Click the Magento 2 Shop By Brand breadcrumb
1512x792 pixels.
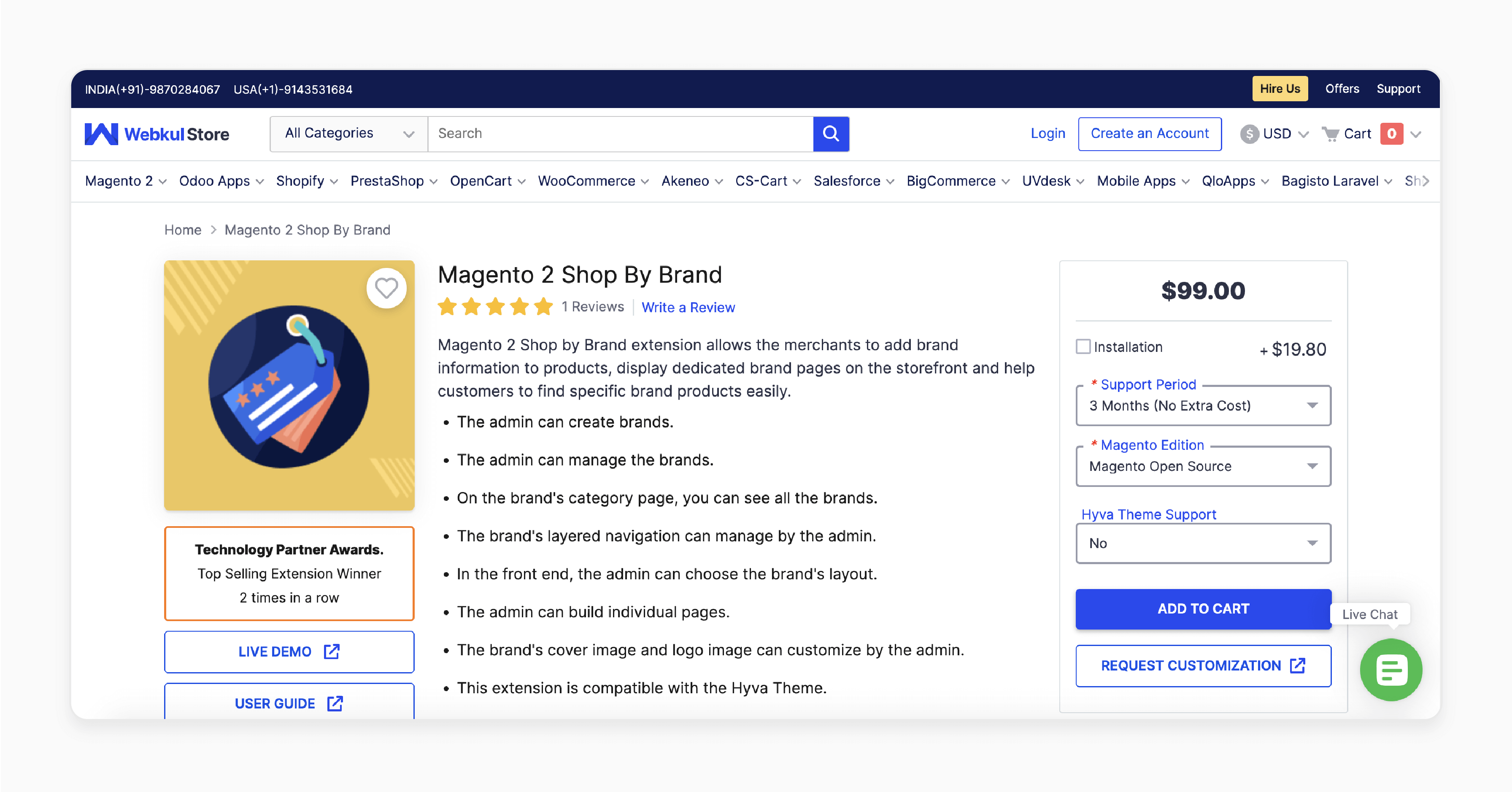307,230
